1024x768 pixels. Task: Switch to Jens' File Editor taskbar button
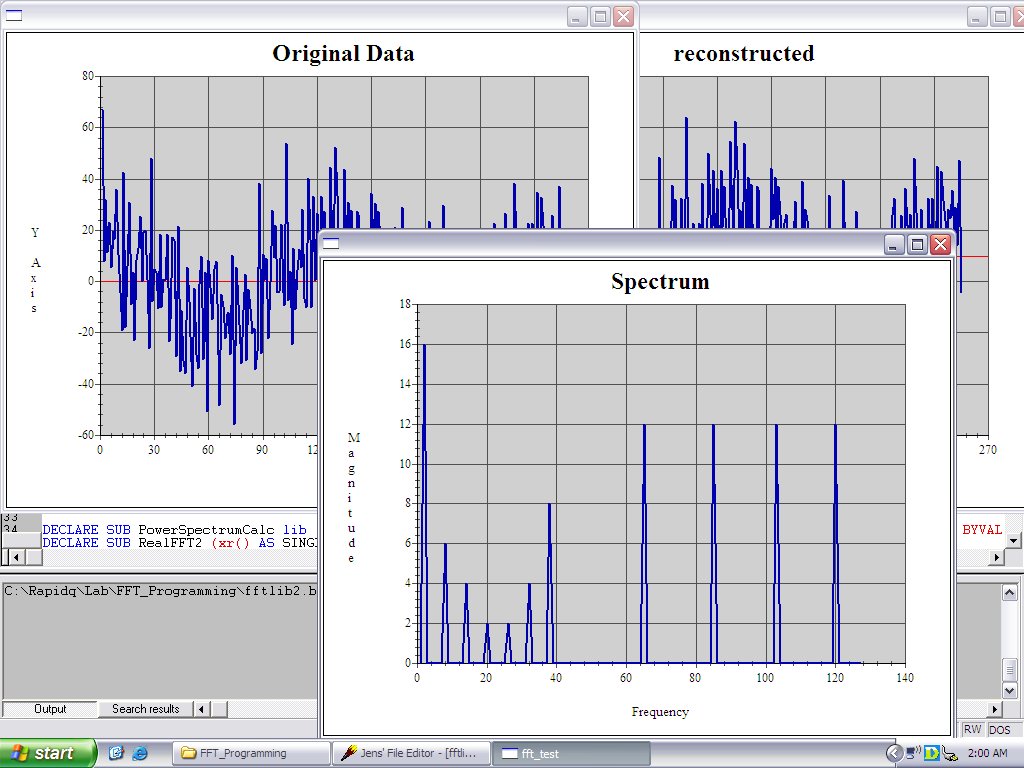click(x=411, y=753)
